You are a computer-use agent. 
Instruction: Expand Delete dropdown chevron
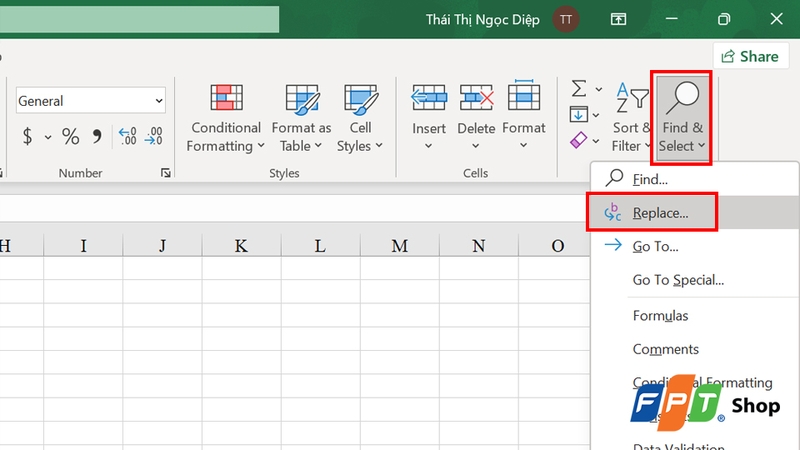coord(476,146)
